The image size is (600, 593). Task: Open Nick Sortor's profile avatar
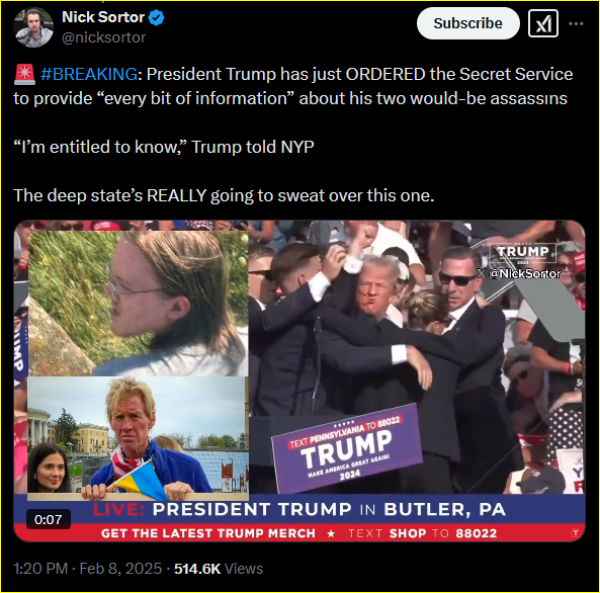[33, 28]
